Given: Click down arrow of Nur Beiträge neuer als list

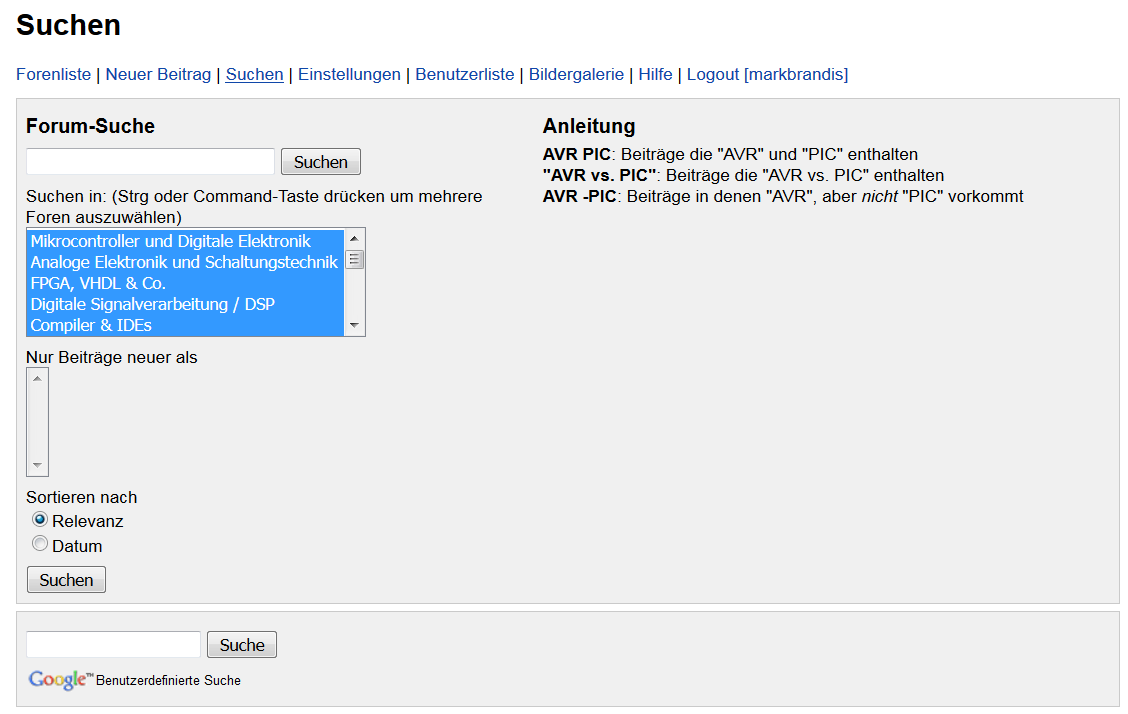Looking at the screenshot, I should (x=37, y=465).
